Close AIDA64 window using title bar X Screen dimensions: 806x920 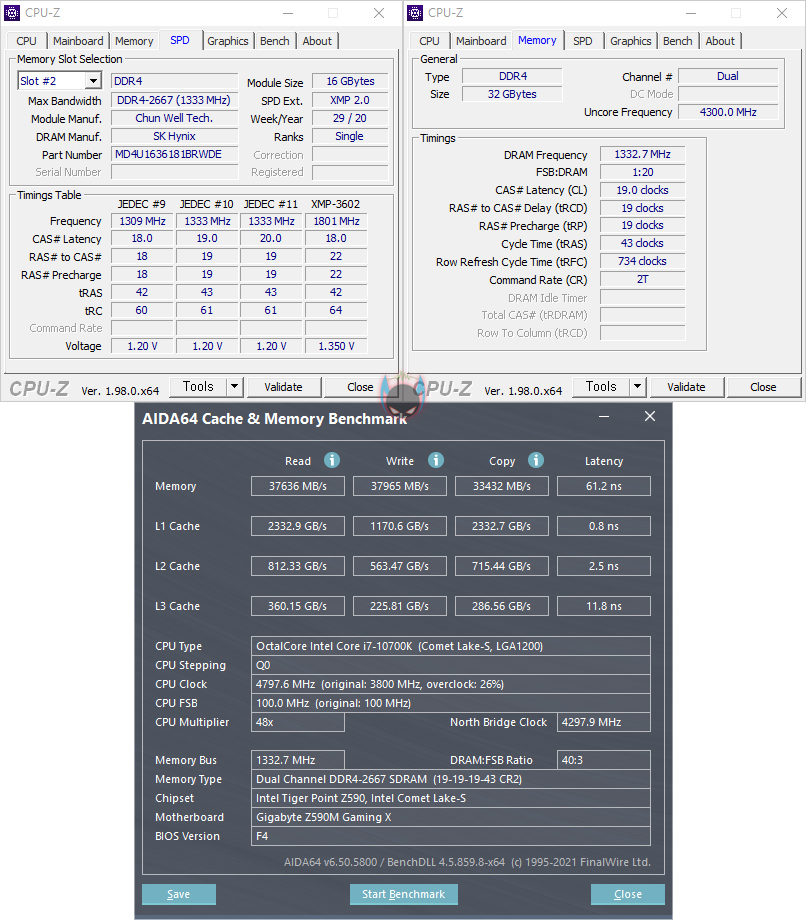pos(650,416)
